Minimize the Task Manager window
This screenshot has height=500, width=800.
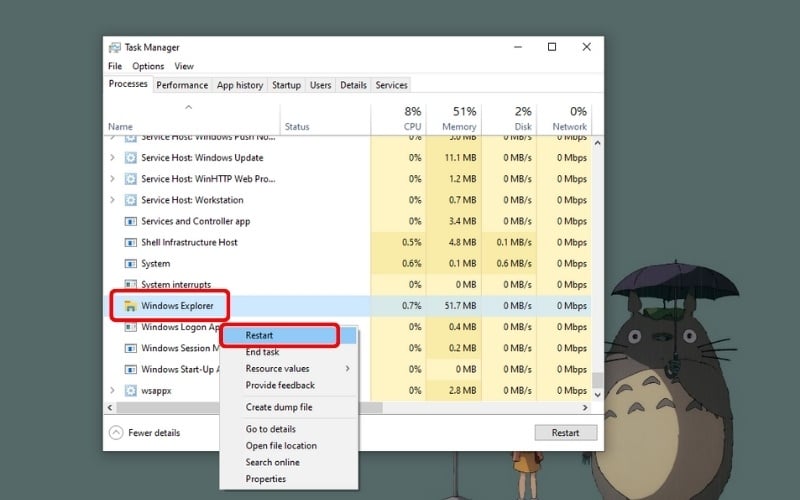[x=518, y=47]
